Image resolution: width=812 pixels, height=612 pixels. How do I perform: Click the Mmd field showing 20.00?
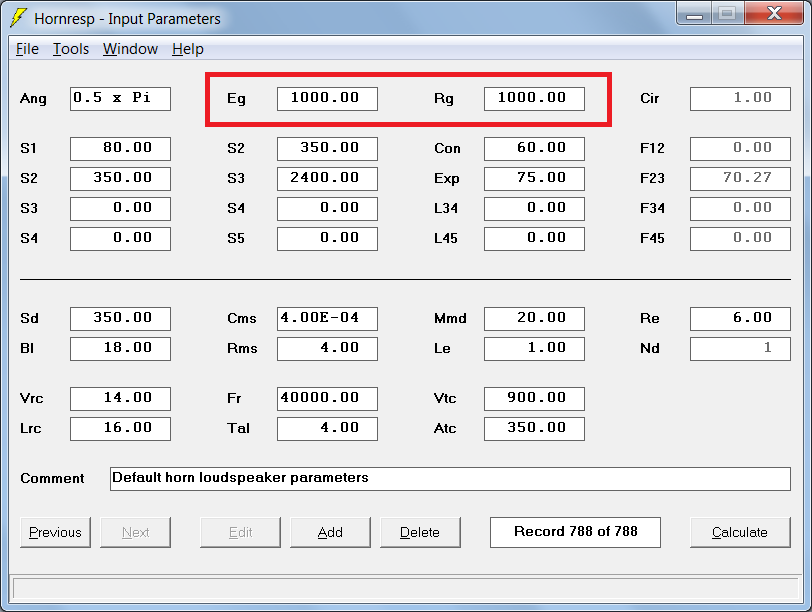(534, 319)
